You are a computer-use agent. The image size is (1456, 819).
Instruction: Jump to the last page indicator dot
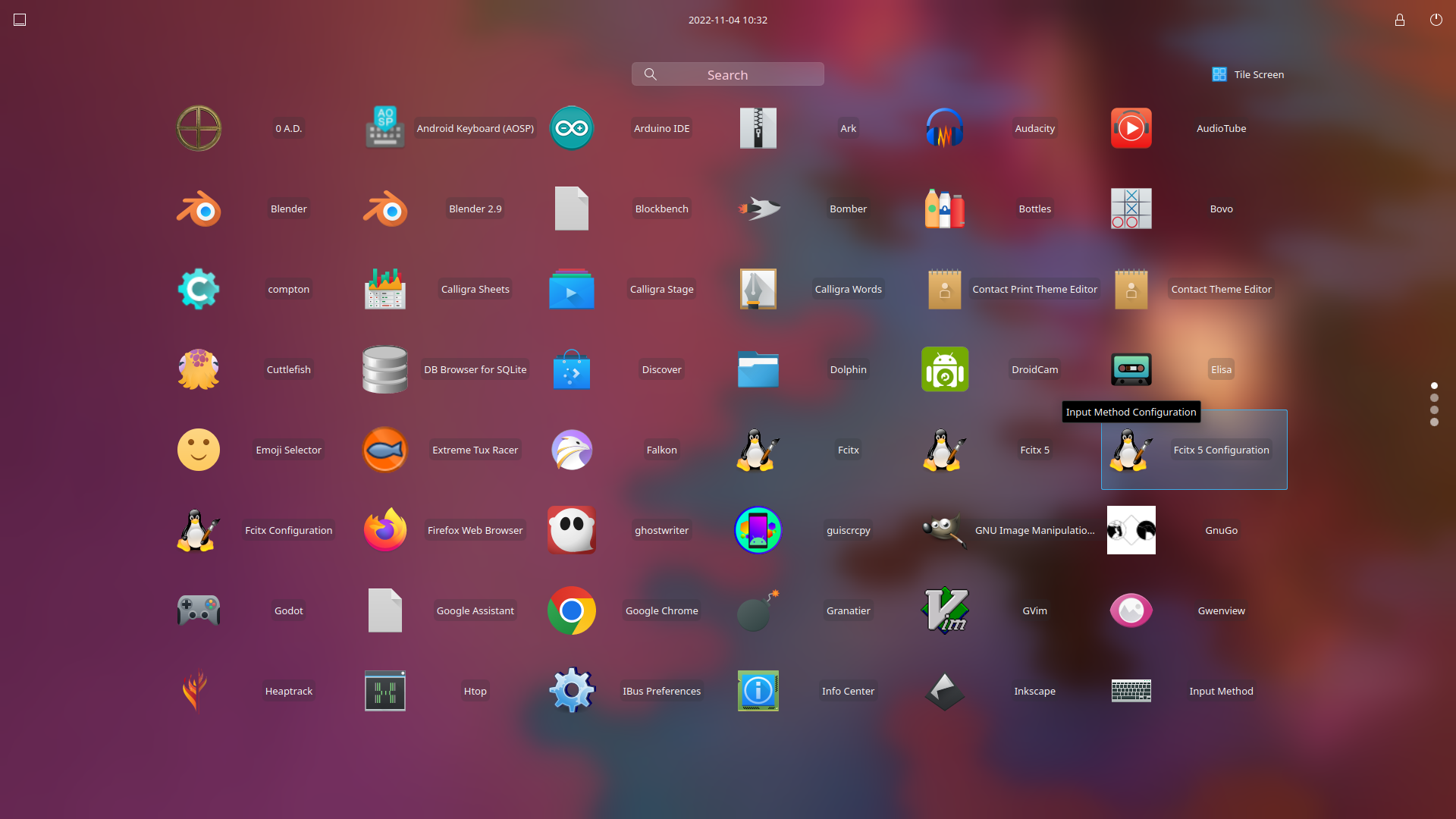1434,422
